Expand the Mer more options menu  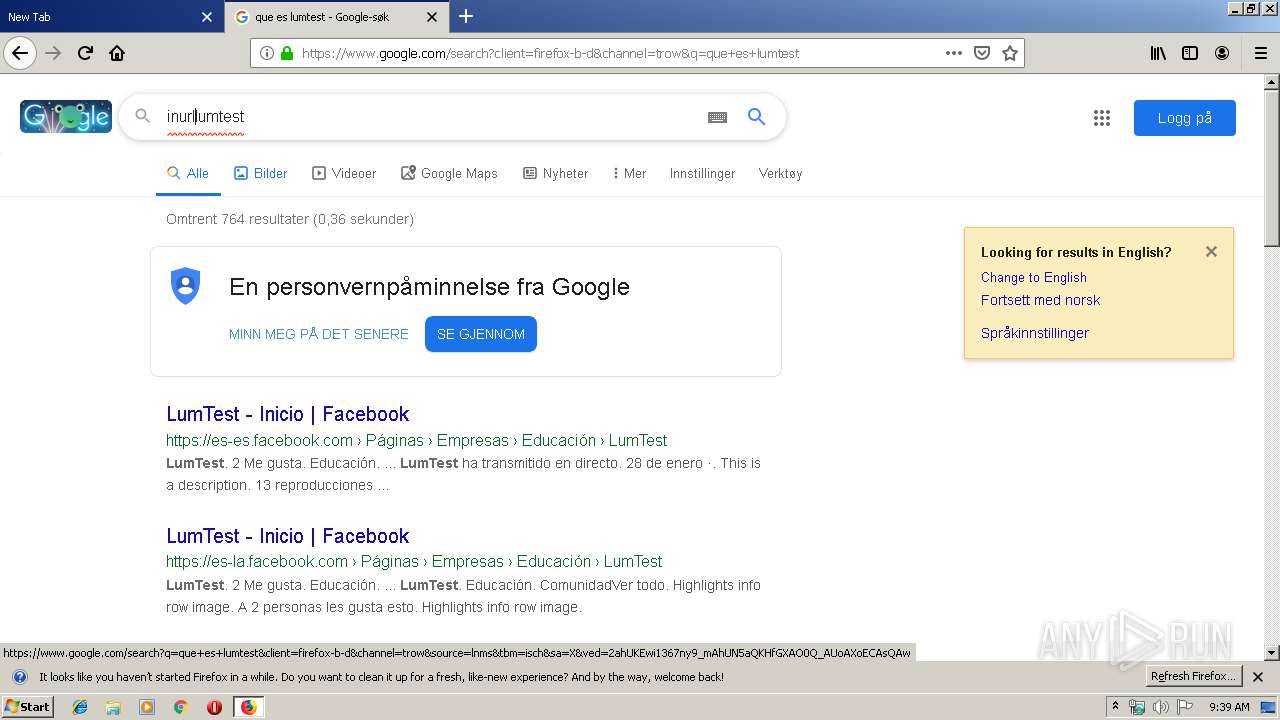click(629, 173)
